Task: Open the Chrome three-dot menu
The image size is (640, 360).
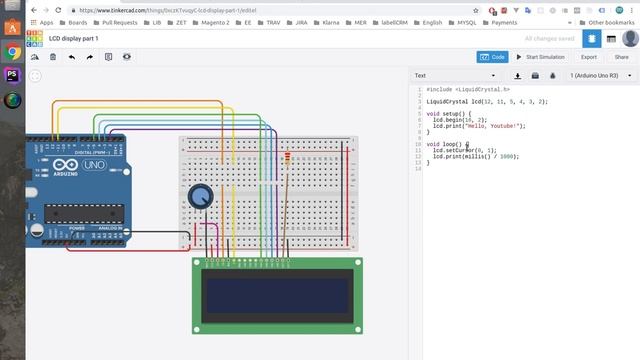Action: tap(632, 11)
